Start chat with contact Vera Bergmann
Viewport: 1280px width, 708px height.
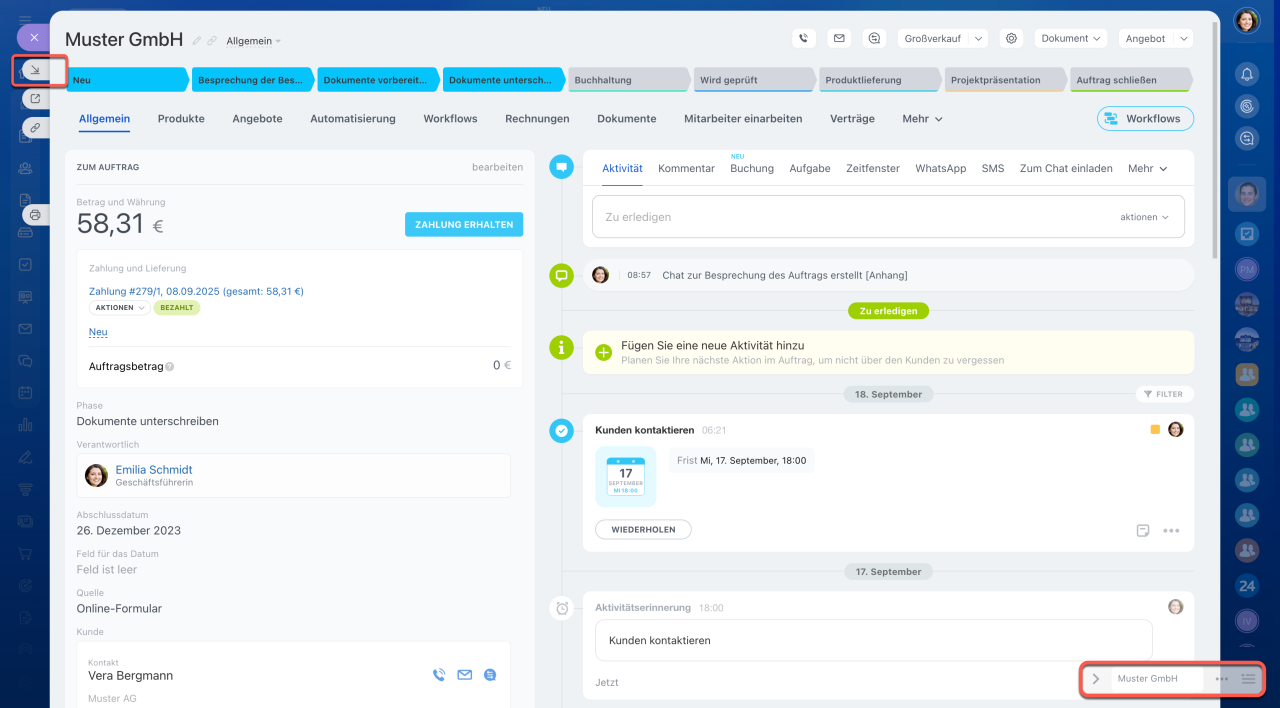(489, 675)
